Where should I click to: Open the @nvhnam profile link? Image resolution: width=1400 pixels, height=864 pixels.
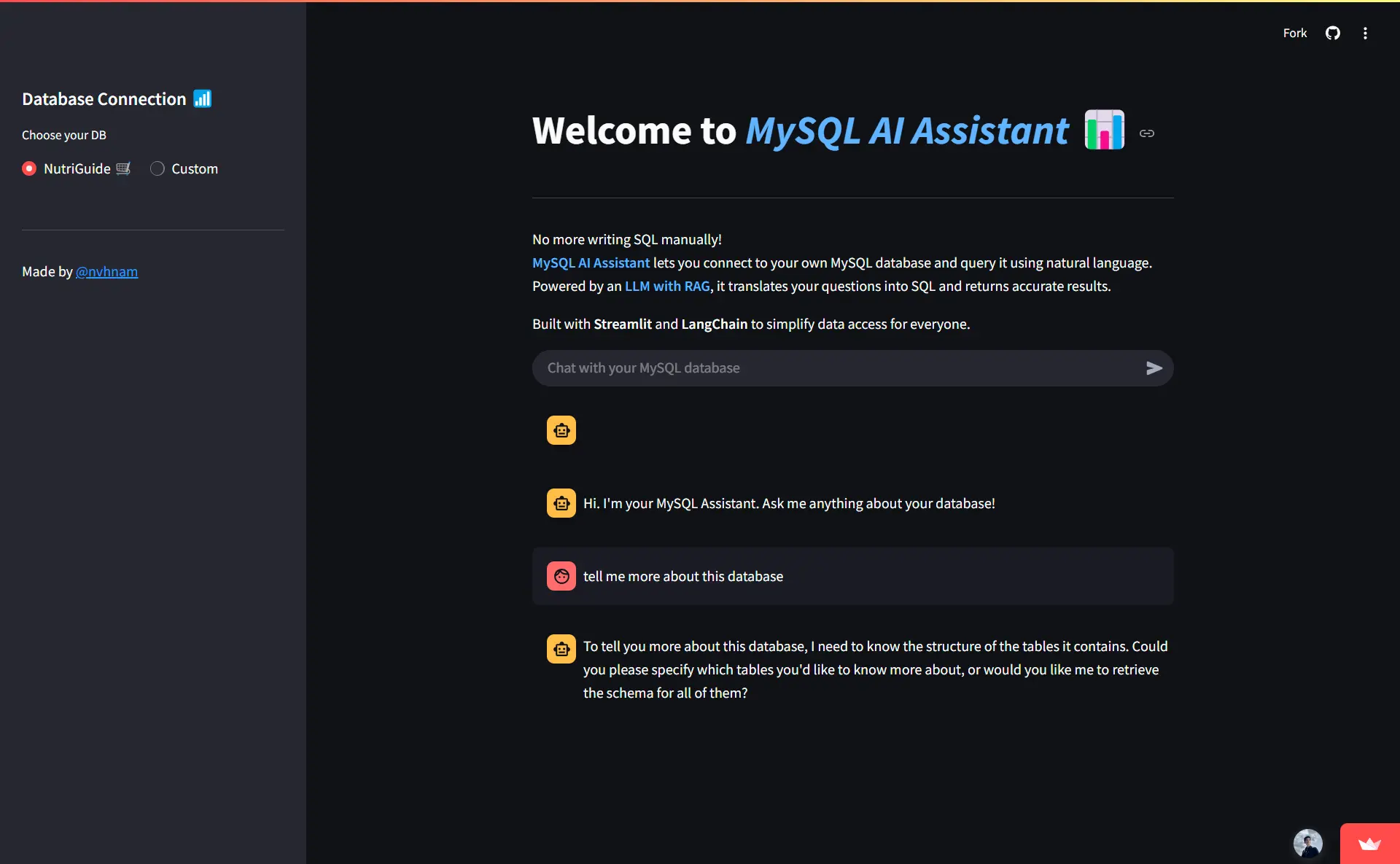[x=106, y=271]
